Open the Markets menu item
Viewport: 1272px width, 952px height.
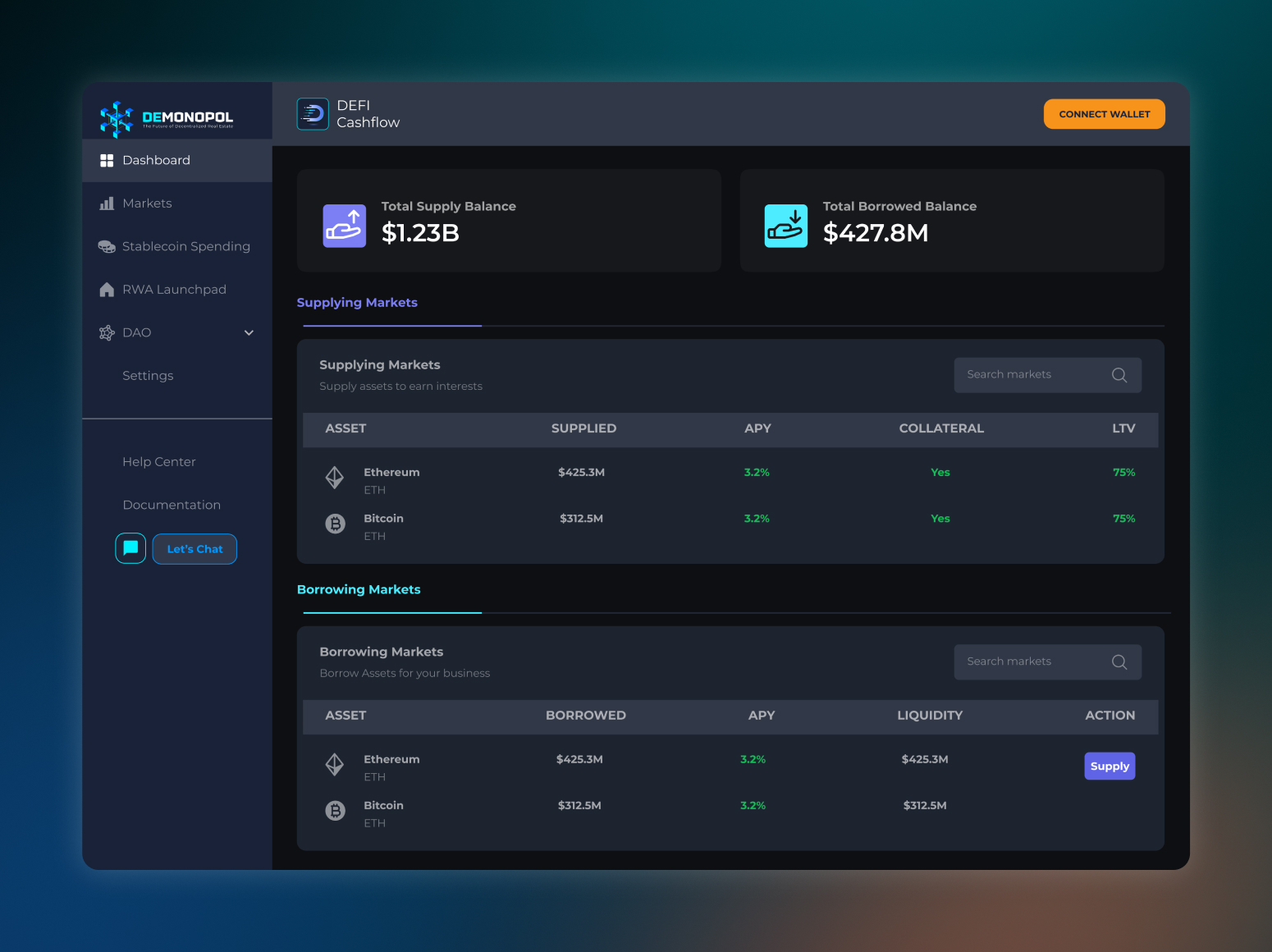click(177, 204)
